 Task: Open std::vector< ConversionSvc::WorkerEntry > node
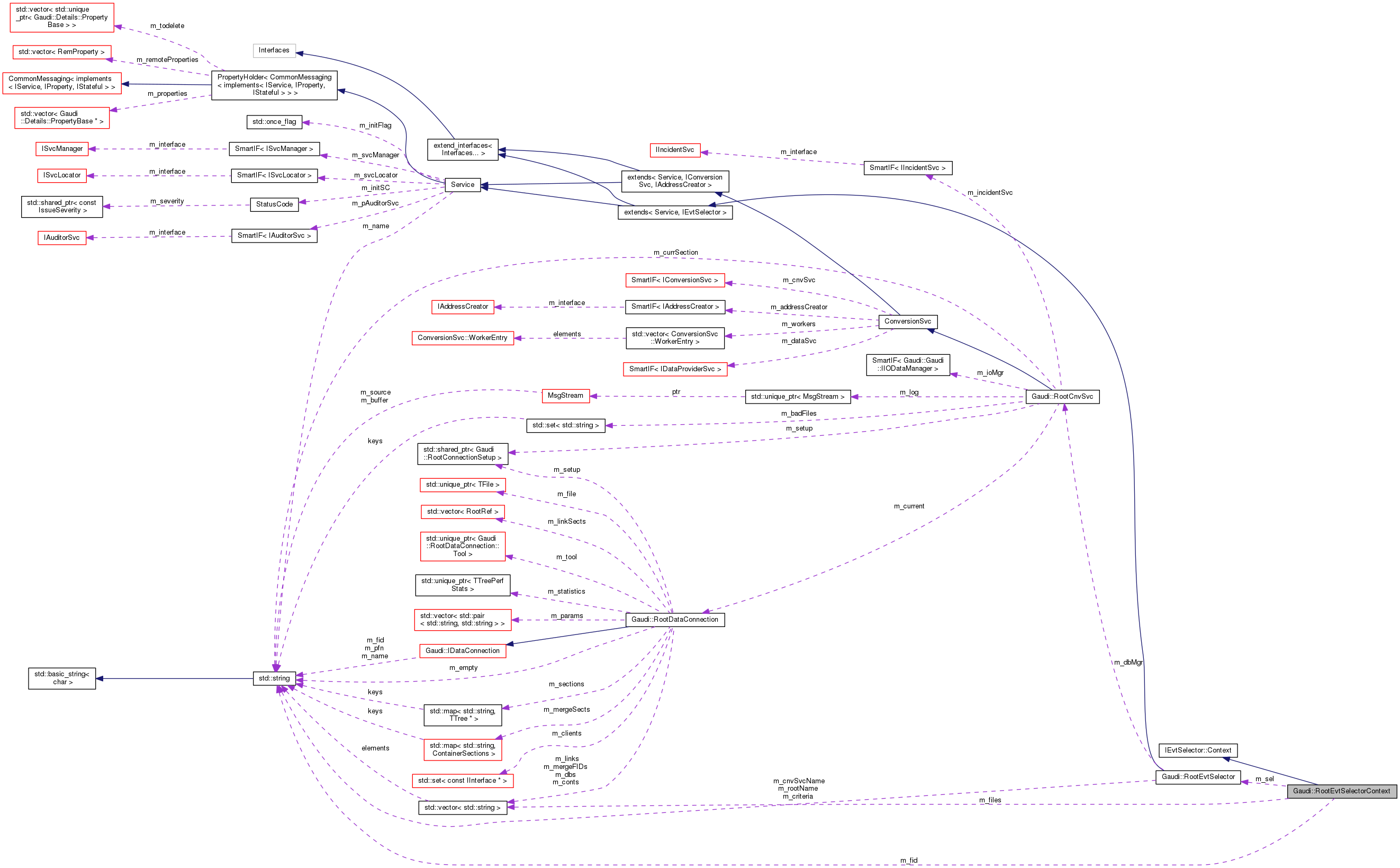pyautogui.click(x=675, y=338)
